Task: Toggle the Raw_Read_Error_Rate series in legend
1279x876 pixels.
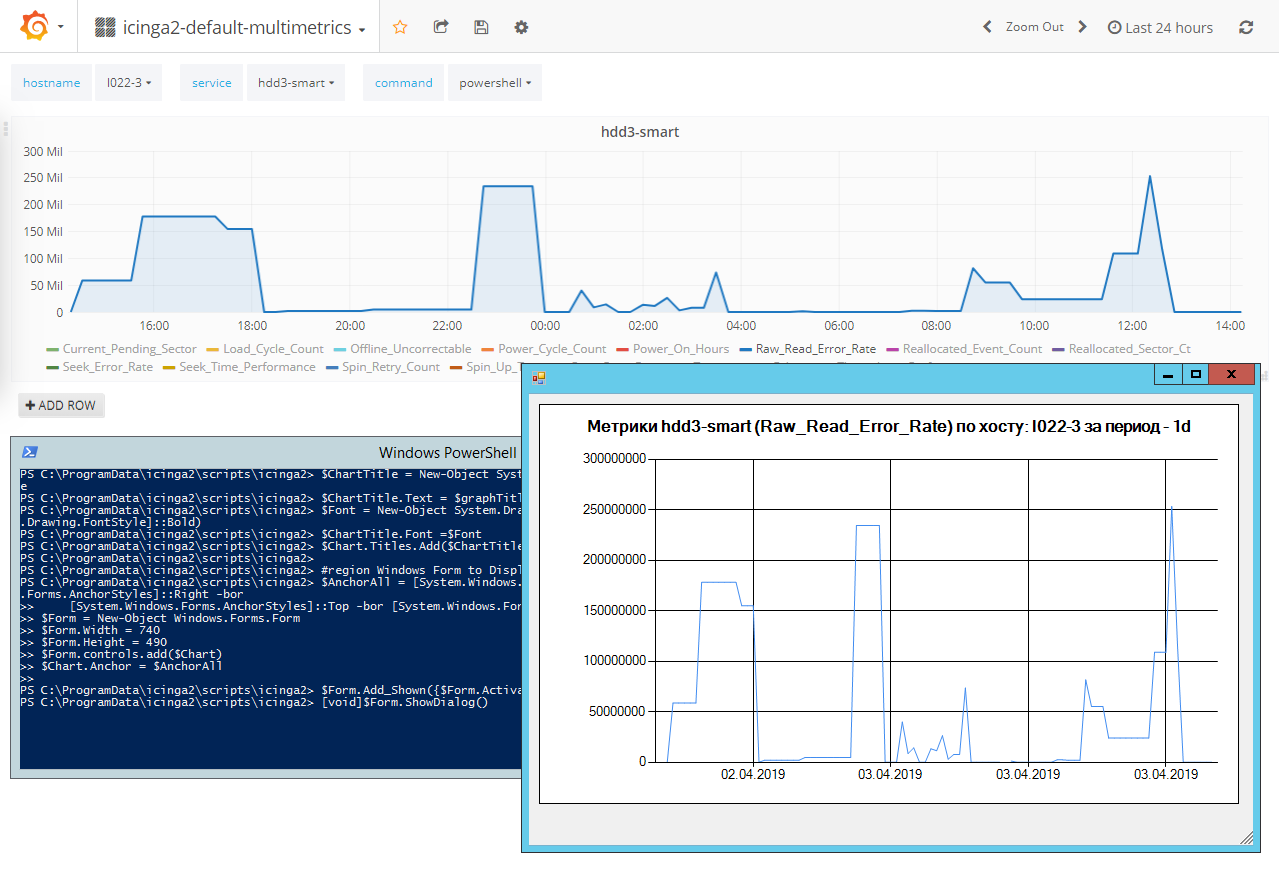Action: [x=815, y=349]
